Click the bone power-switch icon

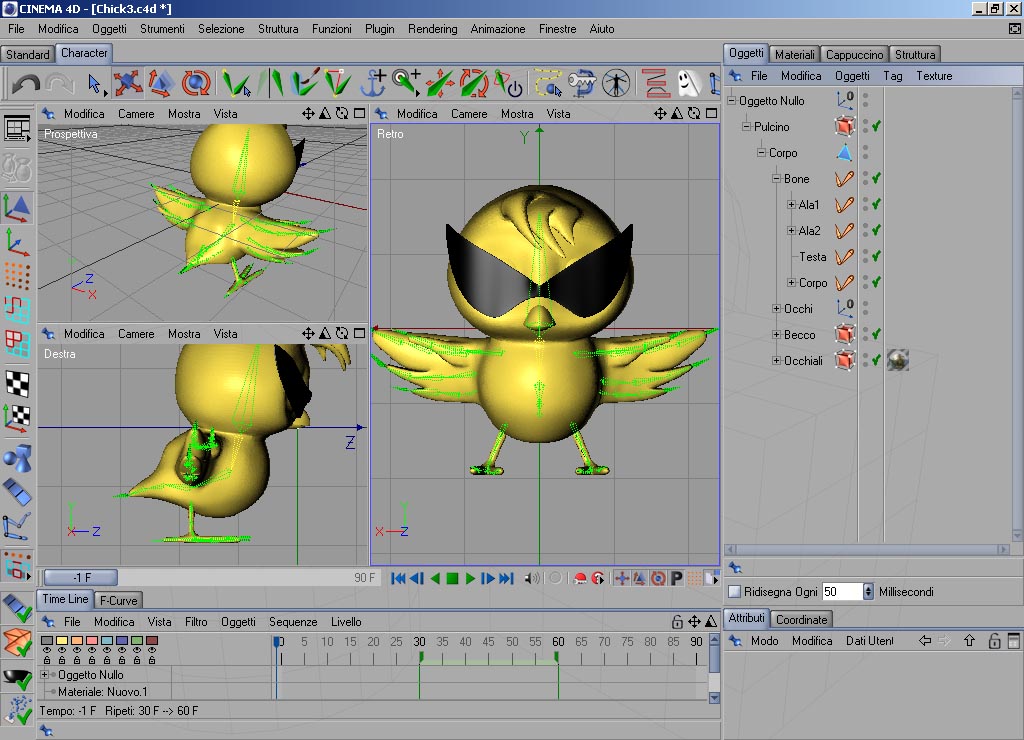click(507, 83)
